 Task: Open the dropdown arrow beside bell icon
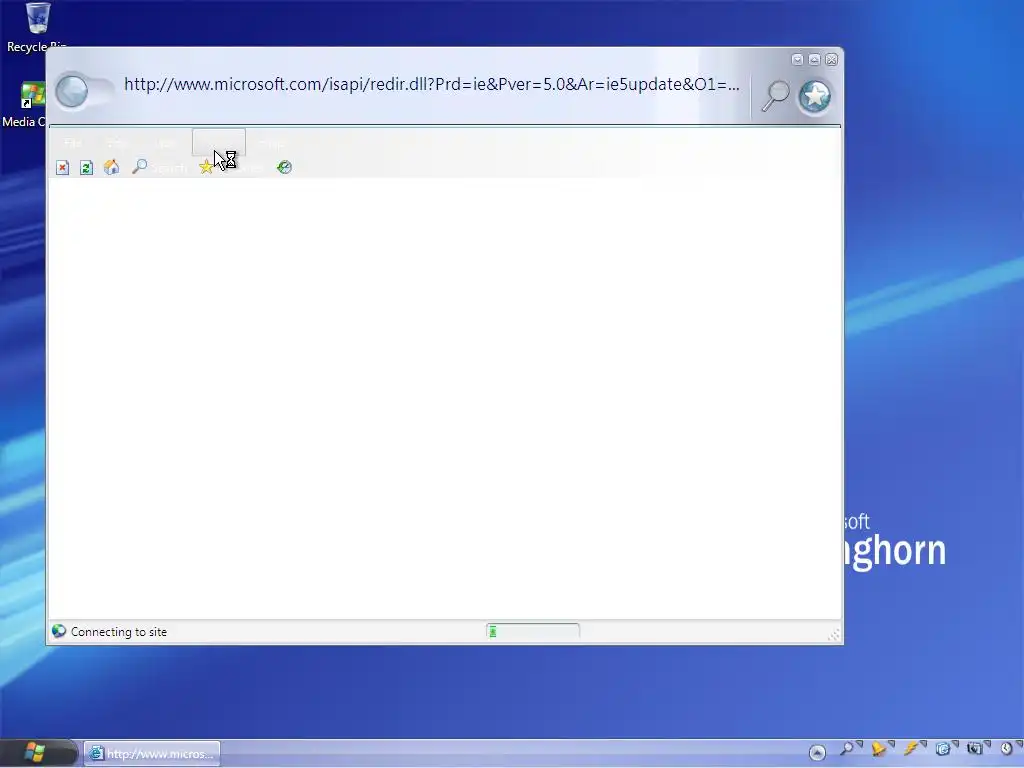pyautogui.click(x=891, y=744)
